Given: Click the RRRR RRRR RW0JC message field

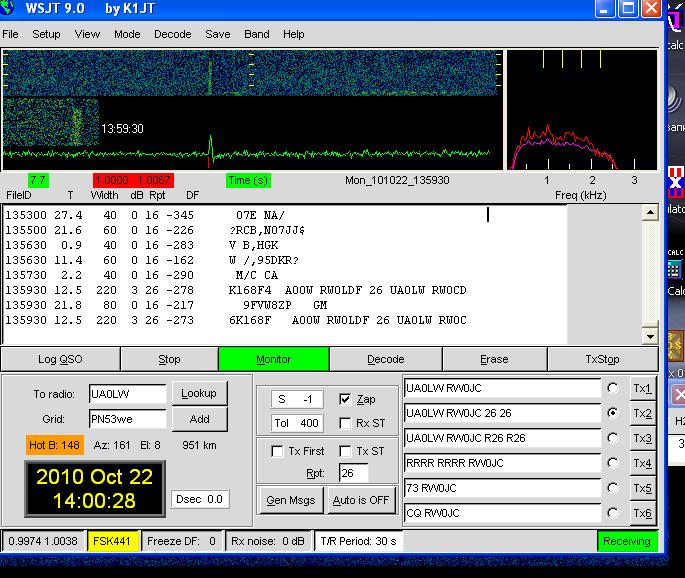Looking at the screenshot, I should 502,463.
